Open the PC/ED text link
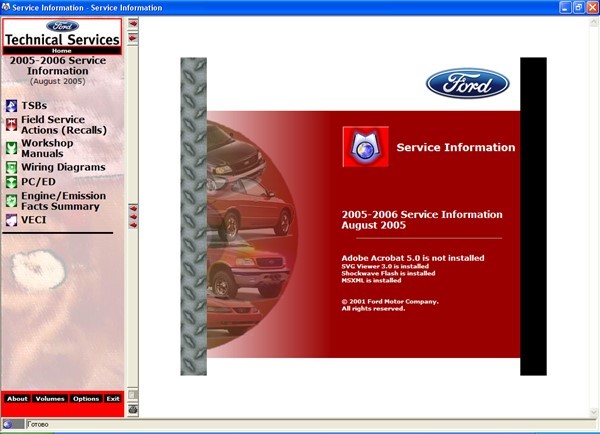 click(38, 182)
